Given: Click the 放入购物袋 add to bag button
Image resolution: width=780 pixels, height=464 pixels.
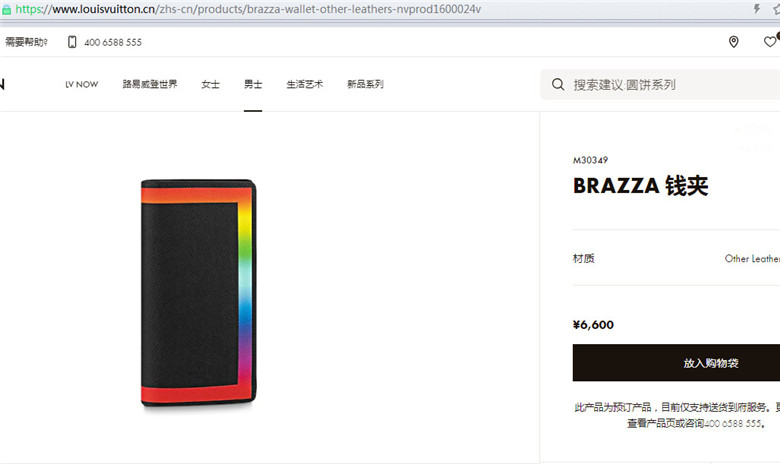Looking at the screenshot, I should [x=676, y=363].
